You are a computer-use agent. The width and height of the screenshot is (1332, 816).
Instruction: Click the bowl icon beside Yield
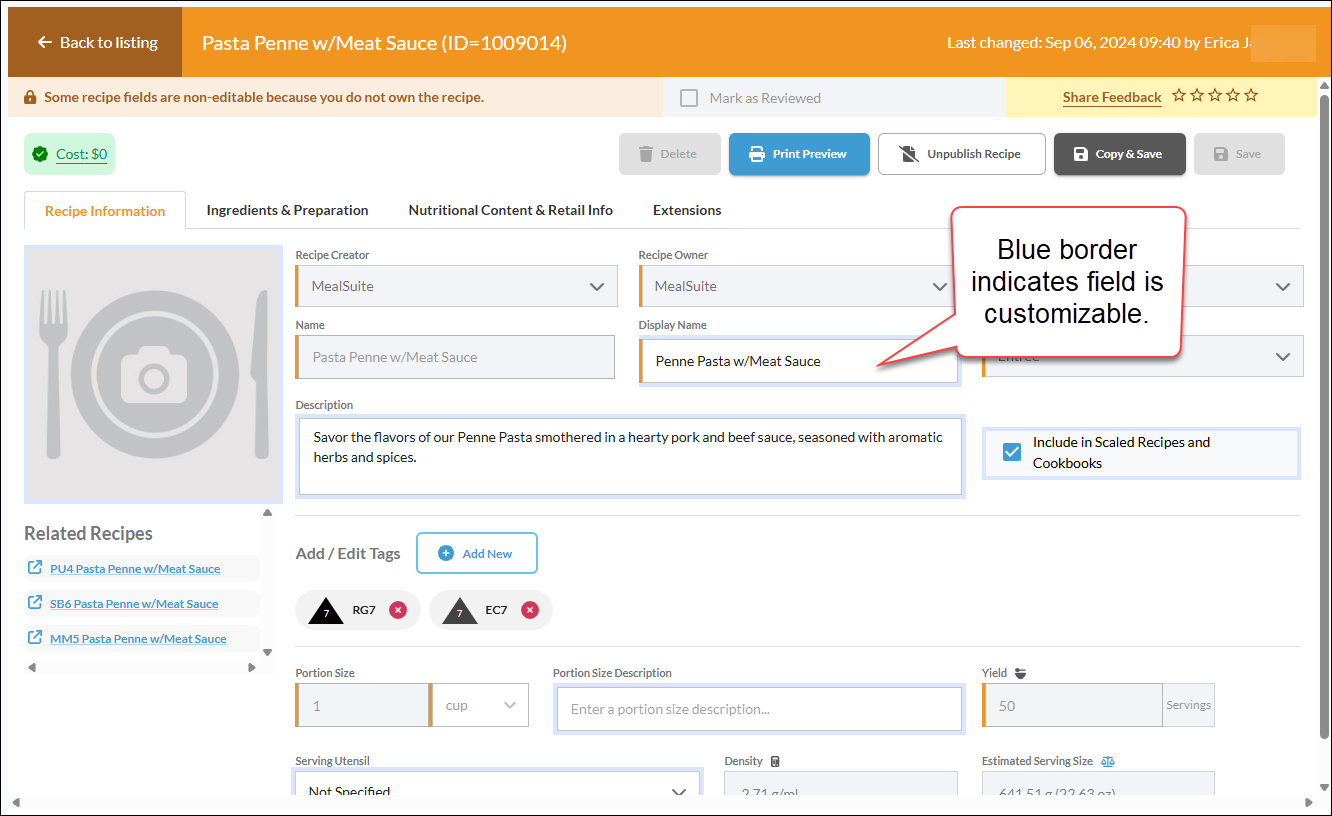1021,673
